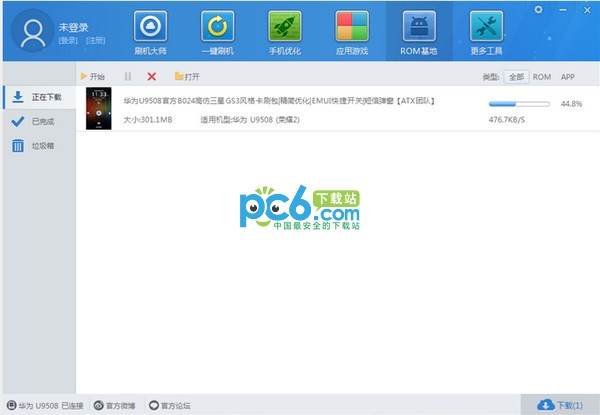Image resolution: width=600 pixels, height=415 pixels.
Task: Open the 一键刷机 one-click flash icon
Action: pyautogui.click(x=217, y=26)
